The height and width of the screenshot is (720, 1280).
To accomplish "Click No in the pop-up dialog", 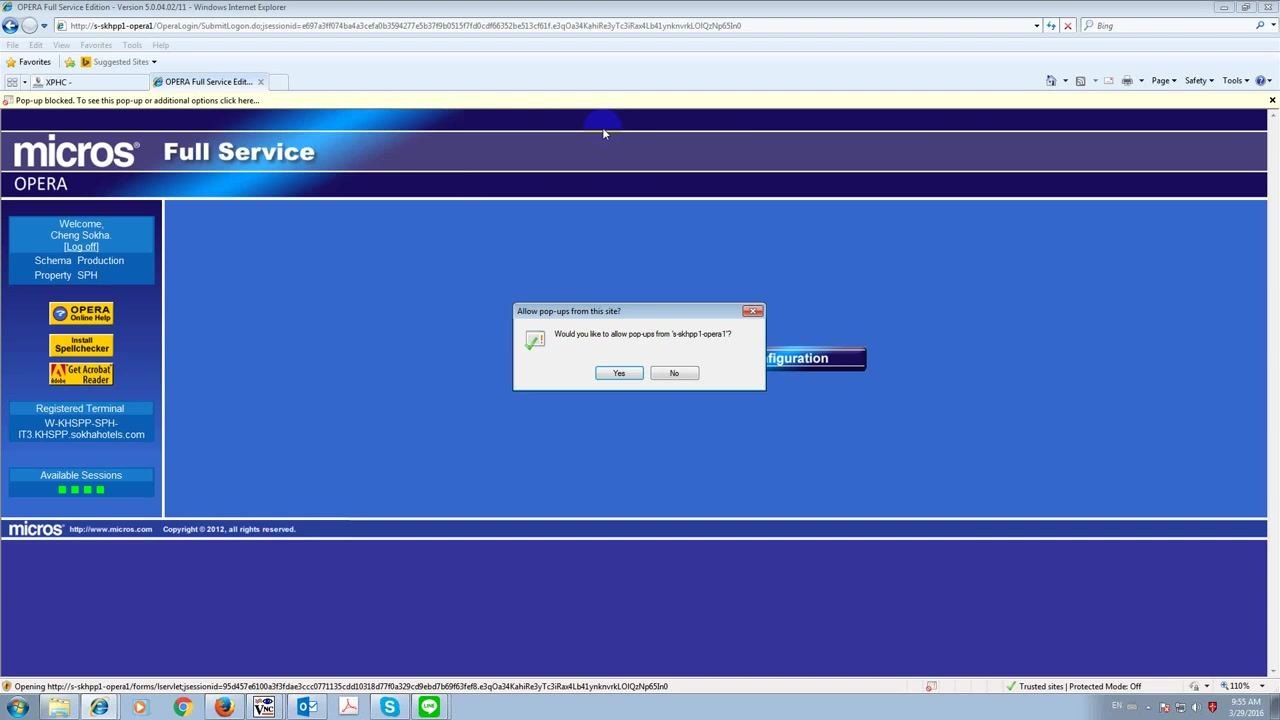I will [674, 373].
